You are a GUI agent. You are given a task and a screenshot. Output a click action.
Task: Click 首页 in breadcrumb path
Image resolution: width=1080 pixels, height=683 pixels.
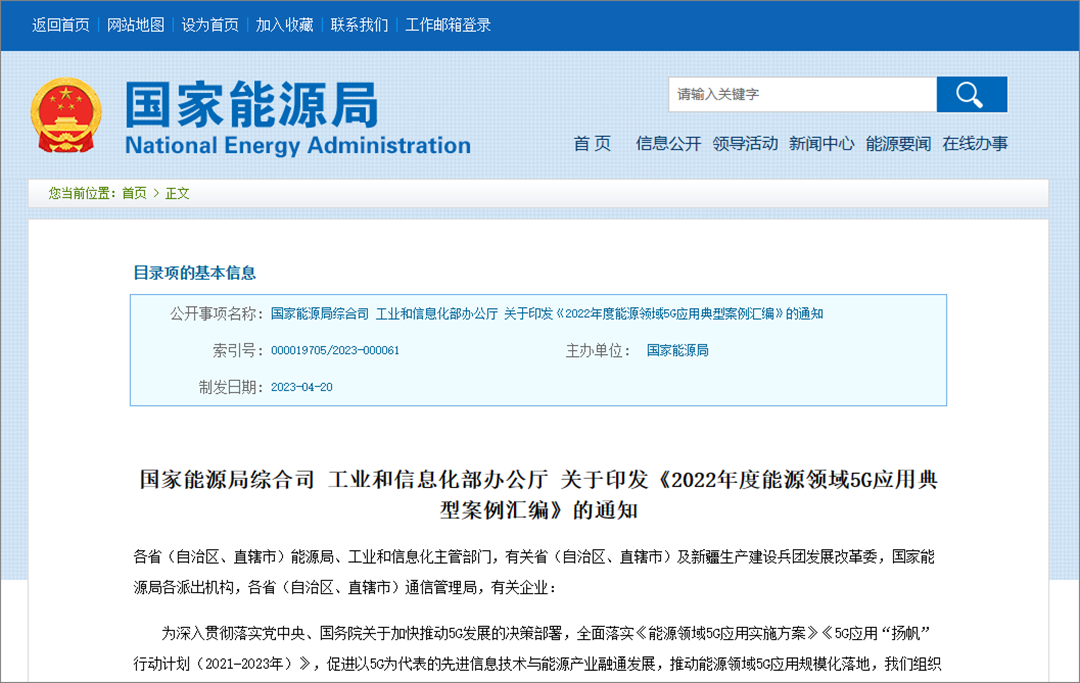pyautogui.click(x=134, y=193)
